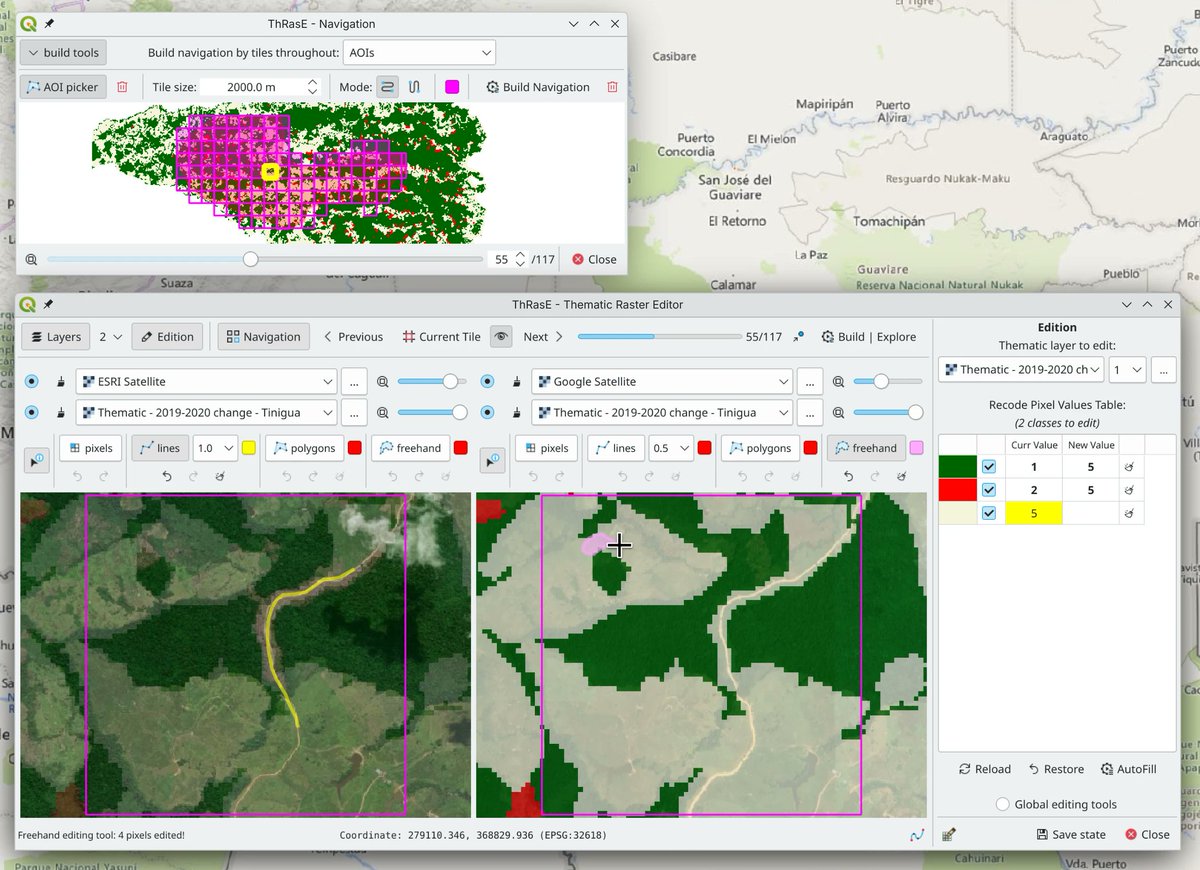The height and width of the screenshot is (870, 1200).
Task: Select the horizontal navigation mode icon
Action: click(x=387, y=87)
